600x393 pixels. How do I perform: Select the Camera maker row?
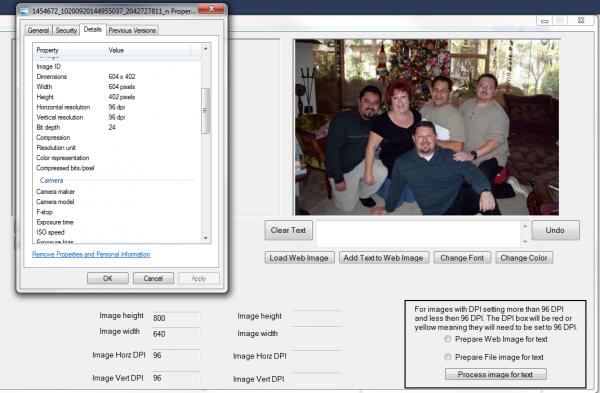(x=117, y=191)
